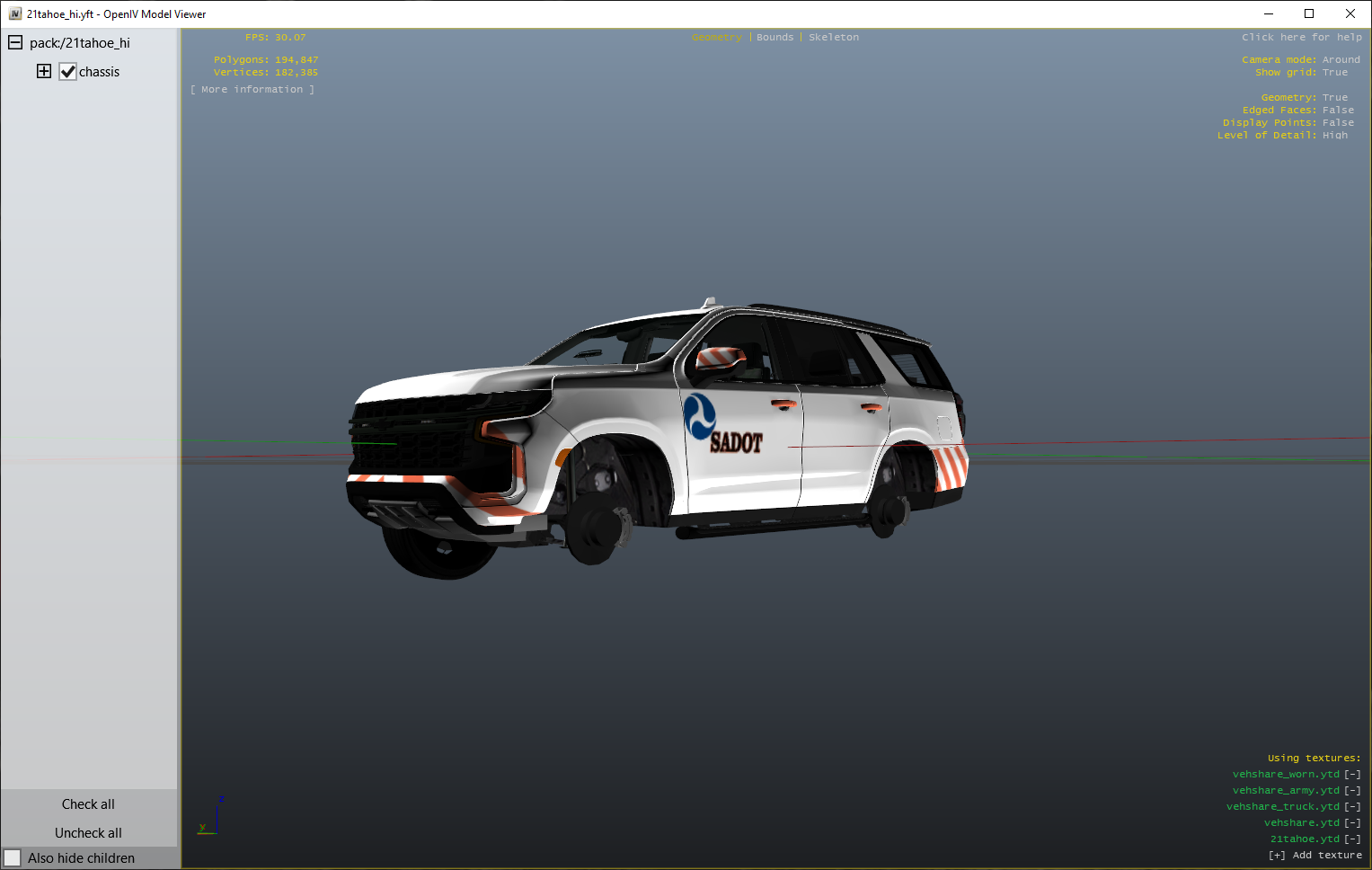The image size is (1372, 870).
Task: Open Click here for help
Action: tap(1301, 37)
